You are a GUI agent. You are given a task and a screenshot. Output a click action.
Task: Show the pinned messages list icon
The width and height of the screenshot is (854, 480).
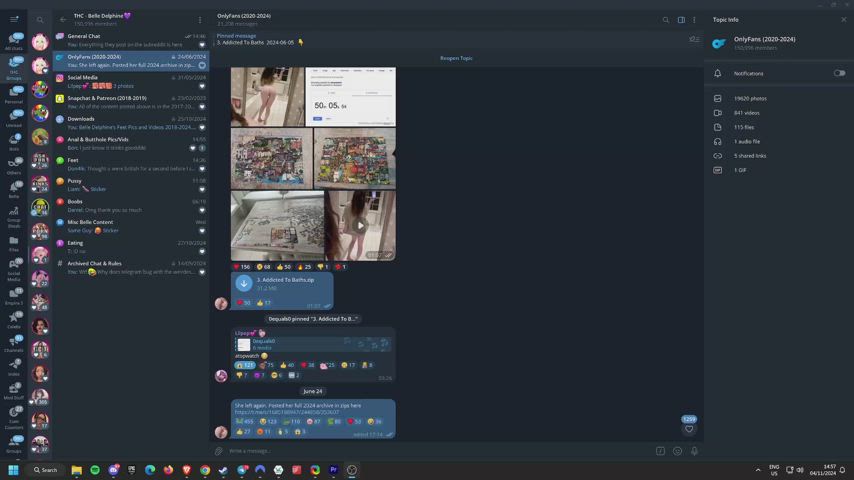(x=694, y=39)
